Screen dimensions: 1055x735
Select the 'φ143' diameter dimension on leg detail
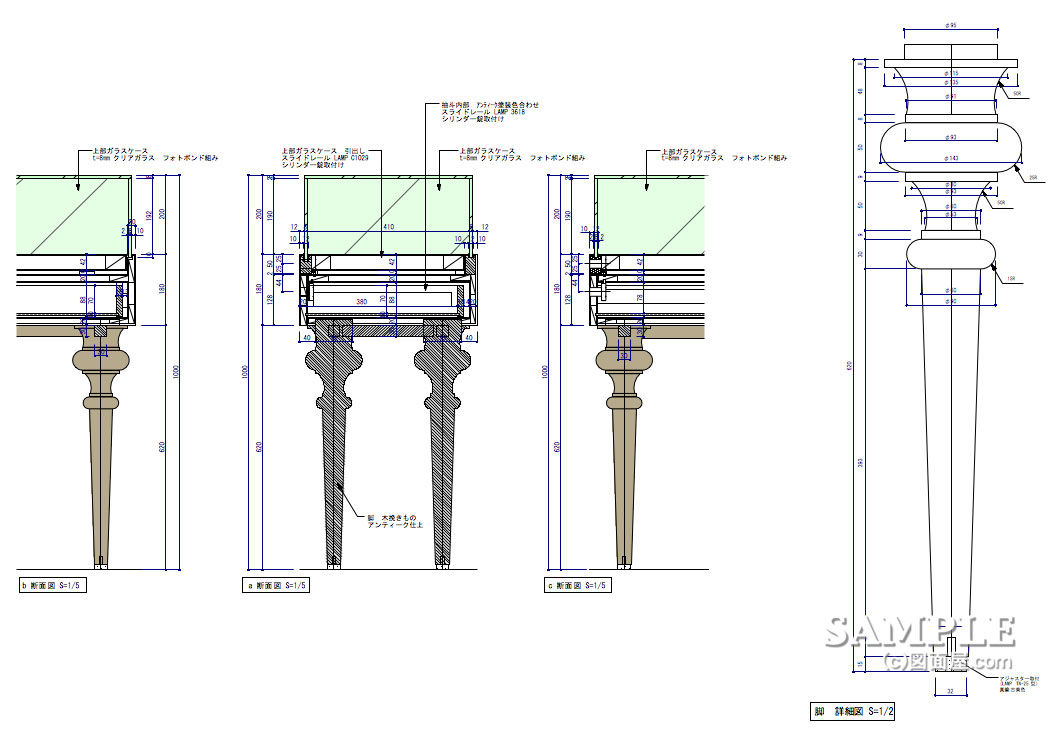click(x=951, y=158)
